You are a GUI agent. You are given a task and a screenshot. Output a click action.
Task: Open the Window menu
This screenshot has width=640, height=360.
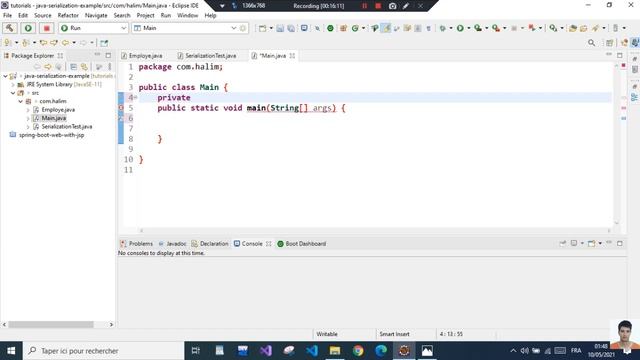pos(187,16)
